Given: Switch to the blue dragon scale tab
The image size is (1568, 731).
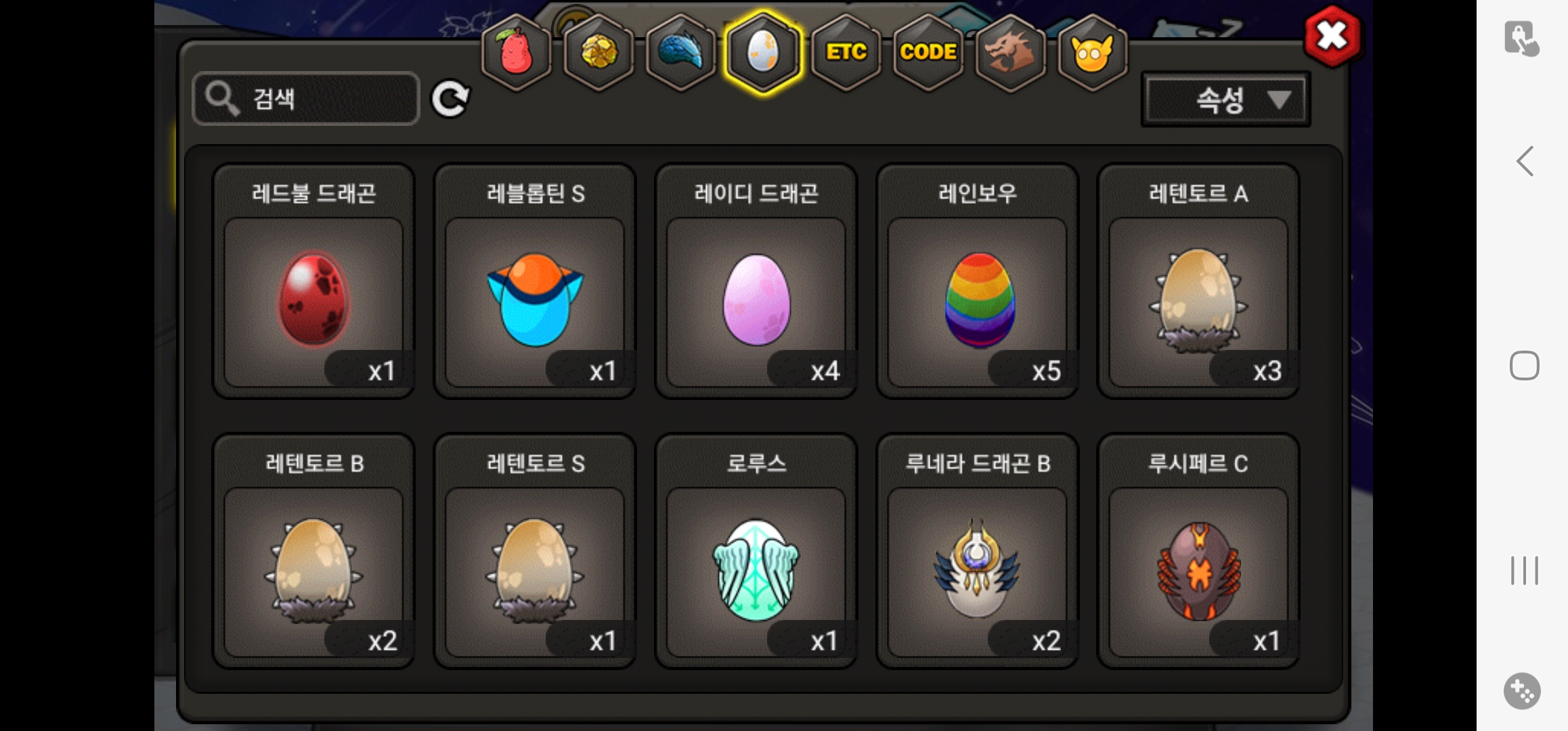Looking at the screenshot, I should [681, 52].
